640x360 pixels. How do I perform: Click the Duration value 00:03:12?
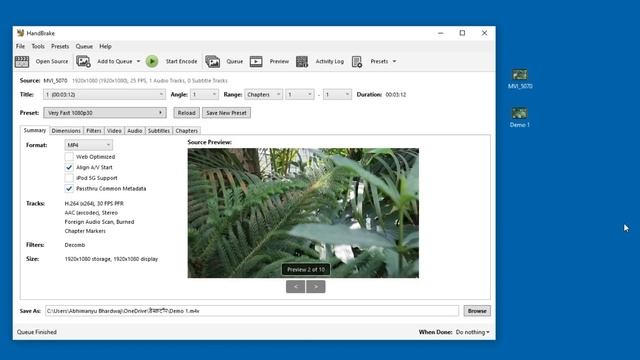point(396,95)
